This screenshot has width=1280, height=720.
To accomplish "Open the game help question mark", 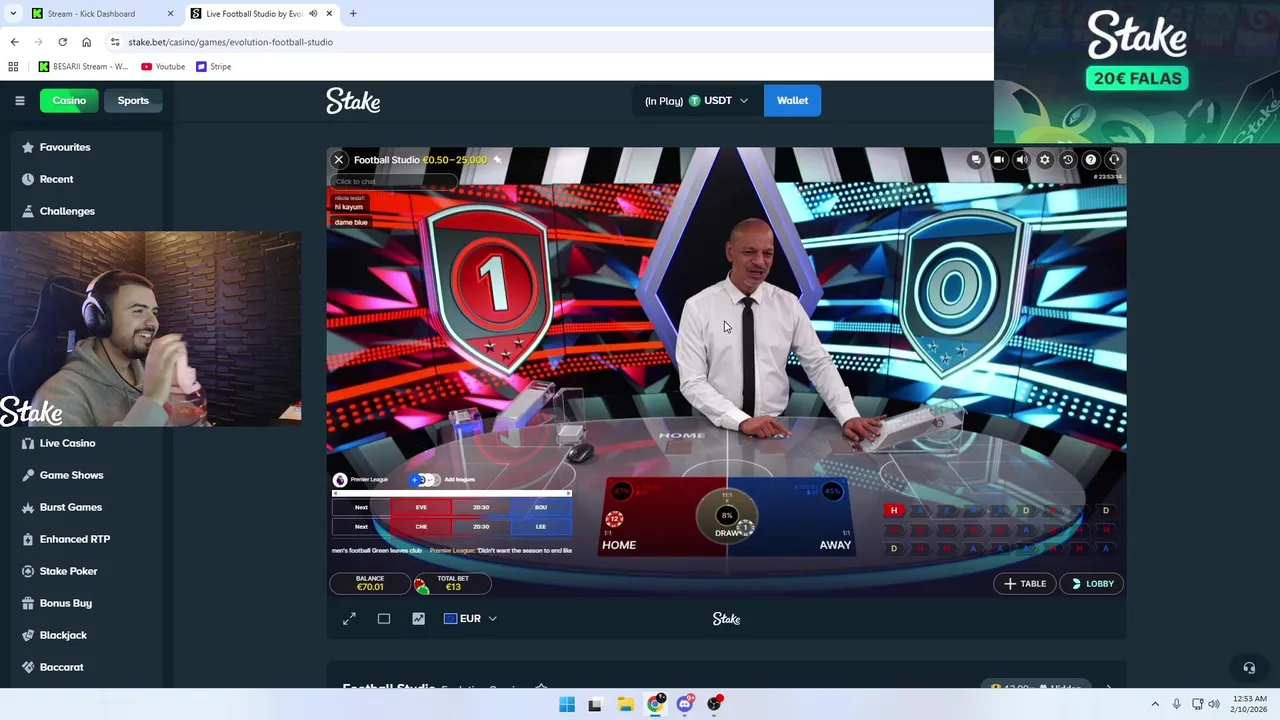I will 1091,160.
